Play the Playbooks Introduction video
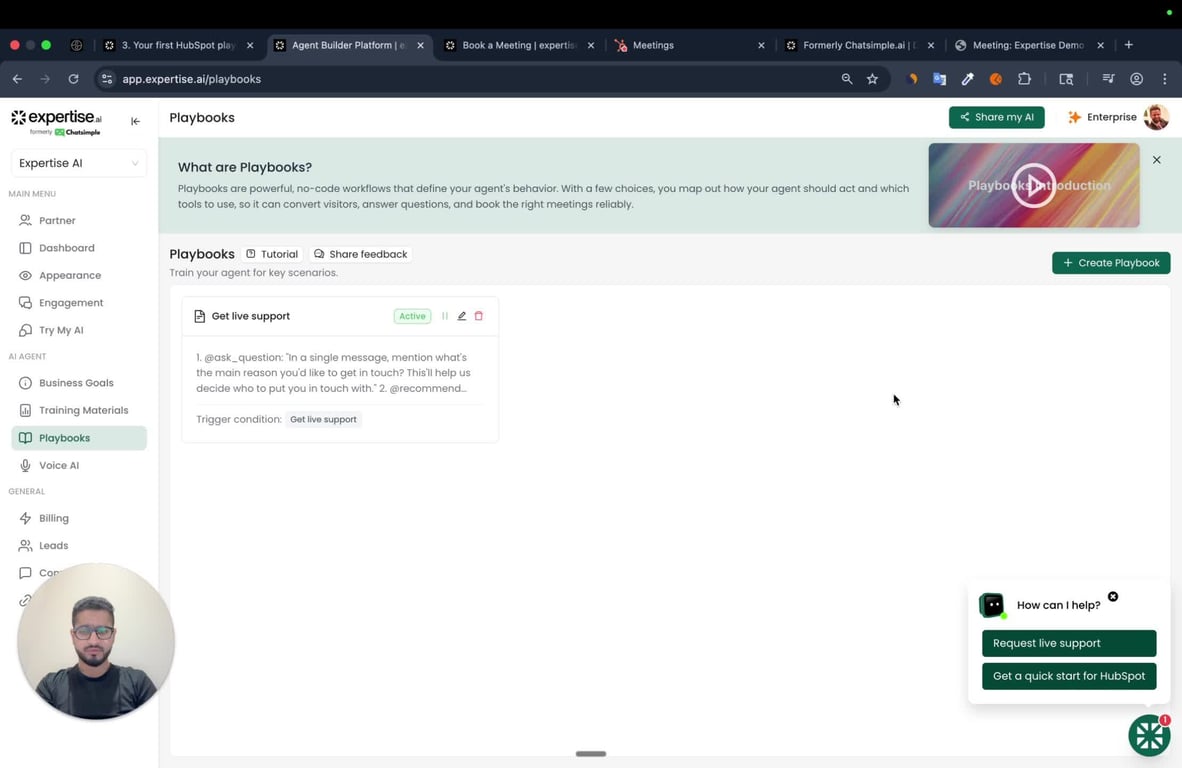1182x768 pixels. click(1033, 185)
